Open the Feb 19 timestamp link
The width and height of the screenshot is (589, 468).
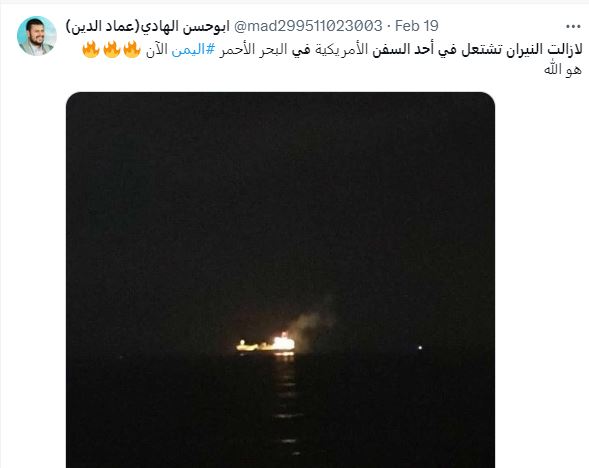pyautogui.click(x=417, y=26)
